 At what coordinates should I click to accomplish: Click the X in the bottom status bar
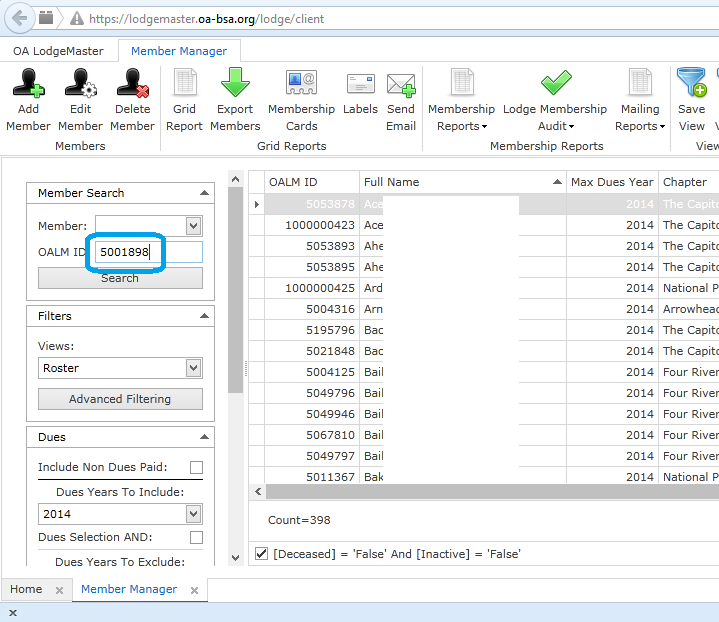(13, 613)
